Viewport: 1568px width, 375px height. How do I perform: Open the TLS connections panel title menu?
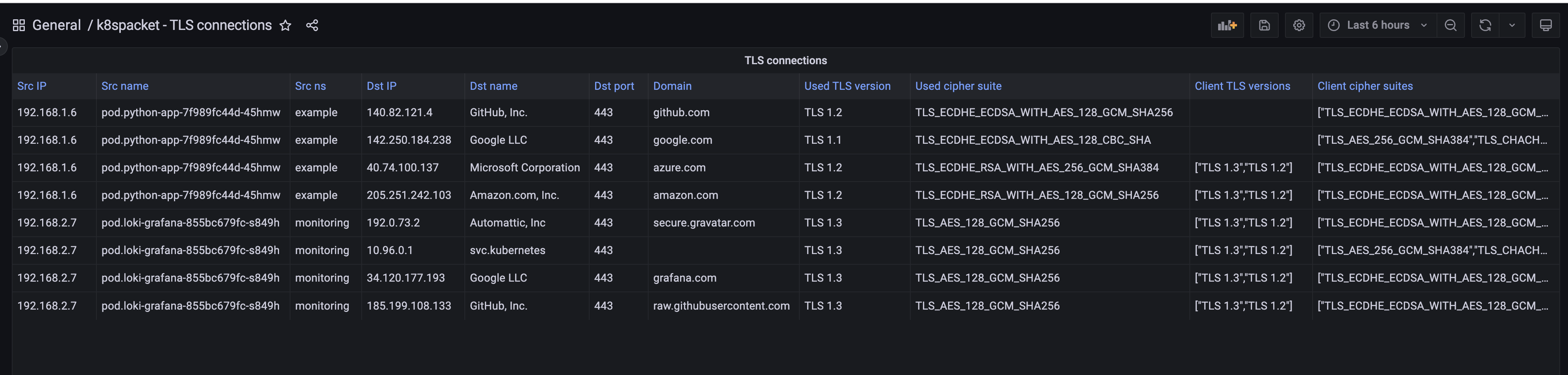click(x=785, y=60)
